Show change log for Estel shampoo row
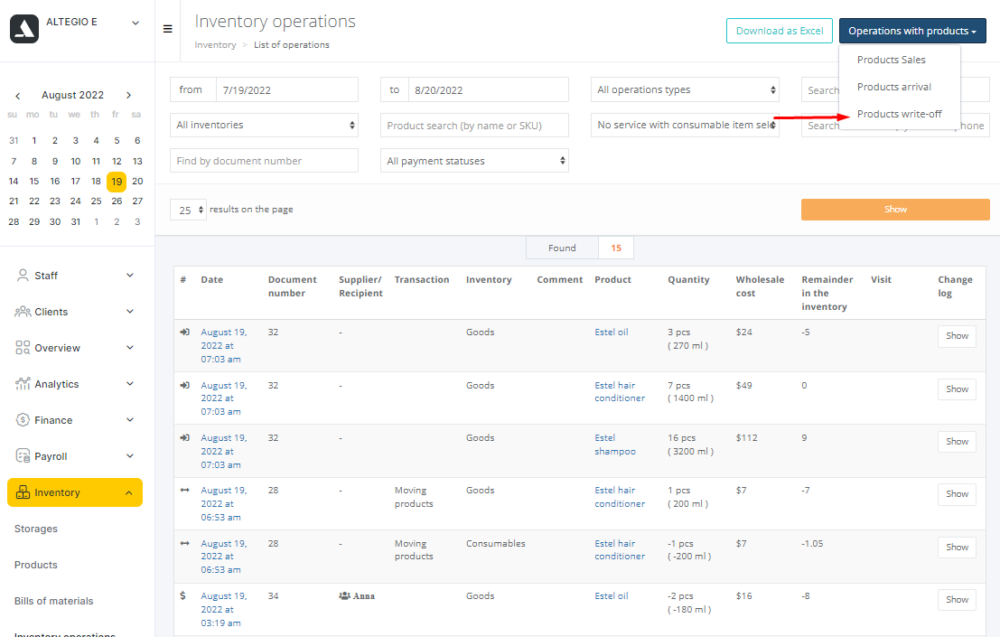This screenshot has width=1000, height=637. coord(957,442)
